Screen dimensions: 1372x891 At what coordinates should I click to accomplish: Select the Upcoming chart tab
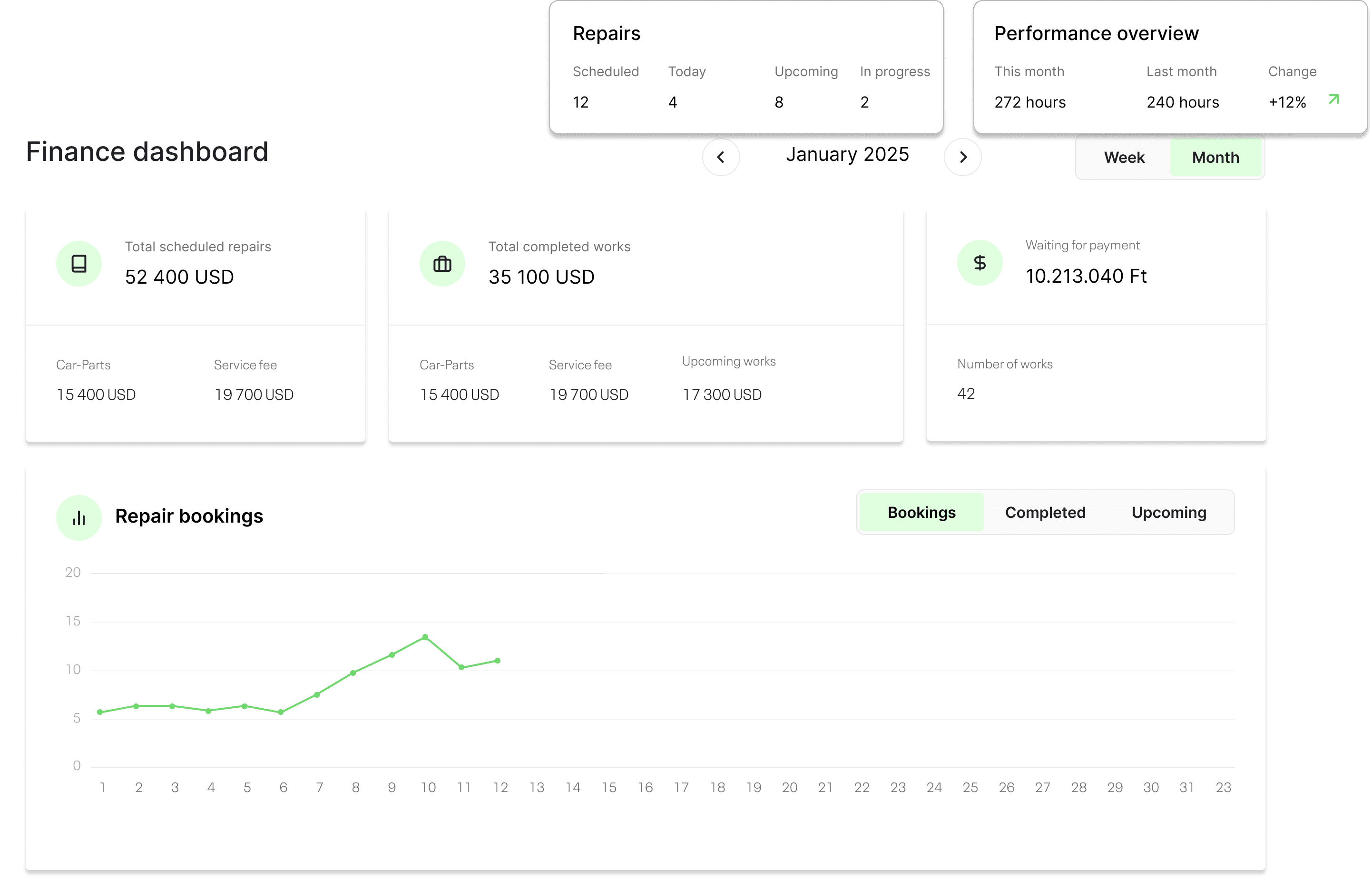coord(1168,512)
